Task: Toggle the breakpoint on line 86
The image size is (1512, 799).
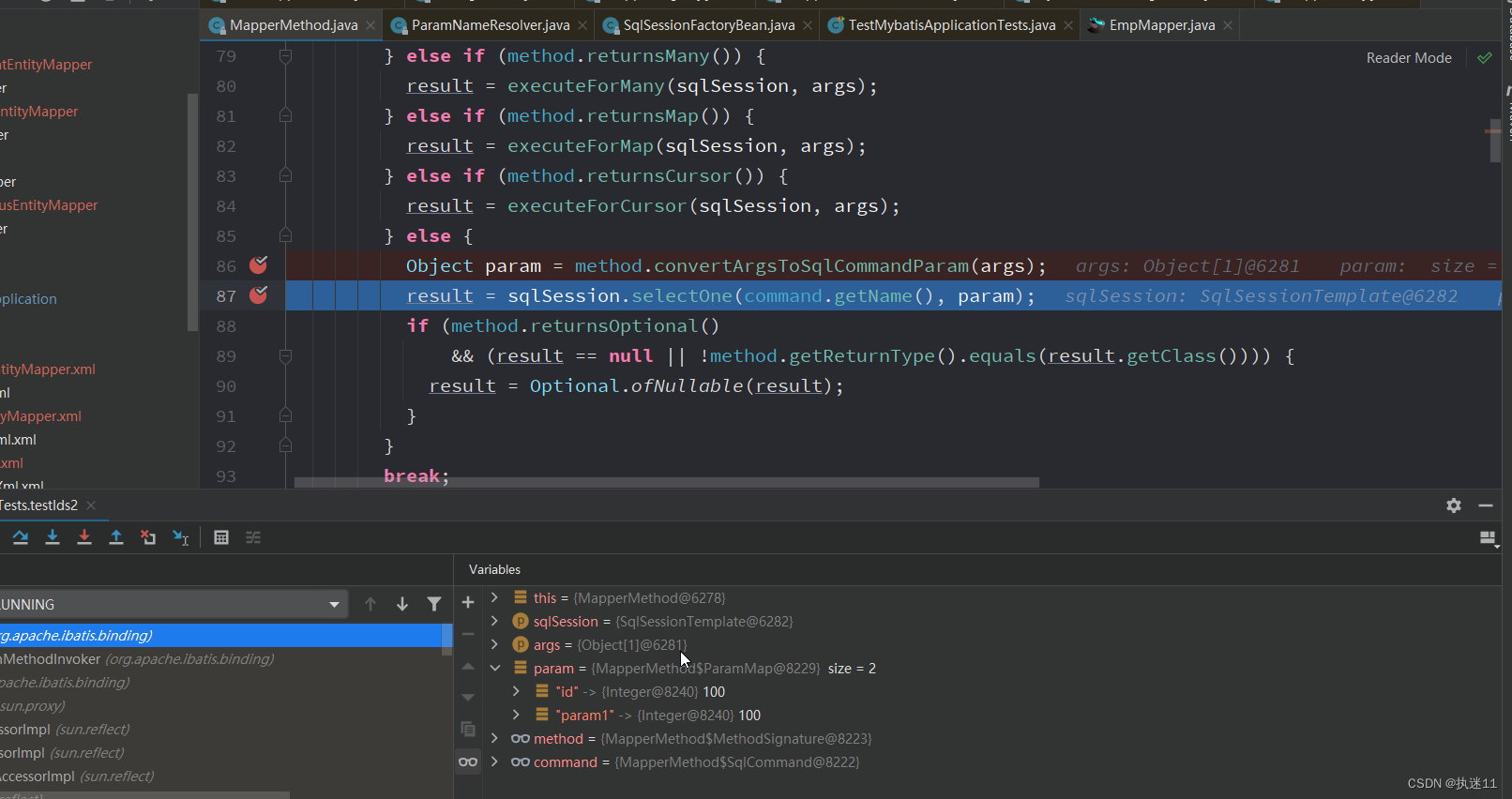Action: tap(259, 265)
